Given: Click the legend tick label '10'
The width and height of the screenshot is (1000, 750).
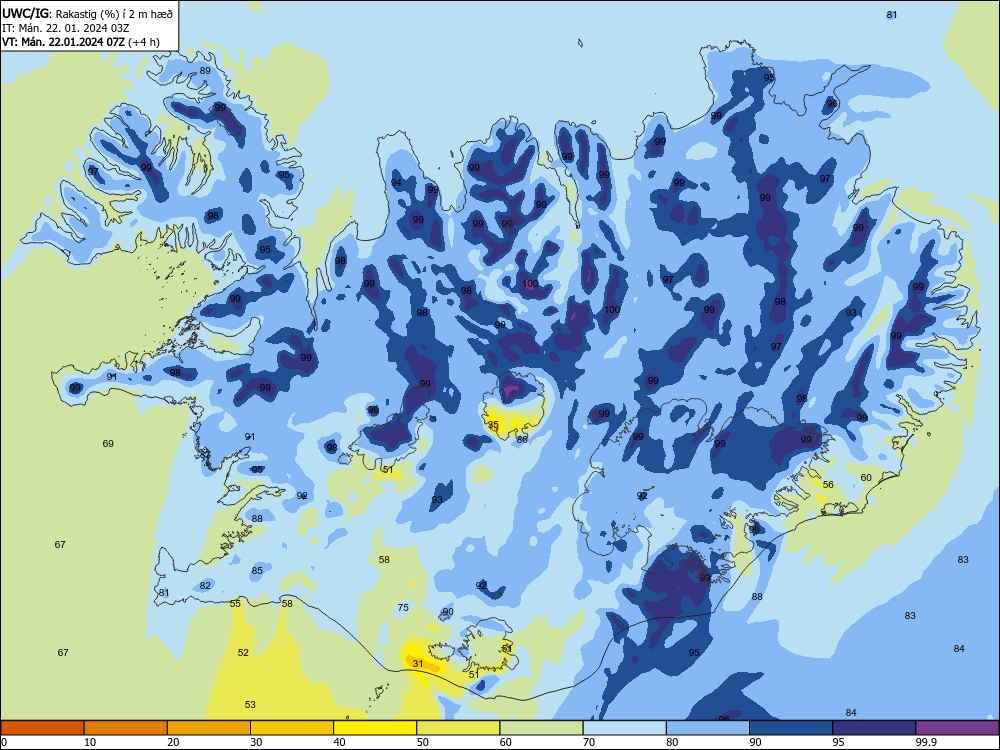Looking at the screenshot, I should click(90, 742).
